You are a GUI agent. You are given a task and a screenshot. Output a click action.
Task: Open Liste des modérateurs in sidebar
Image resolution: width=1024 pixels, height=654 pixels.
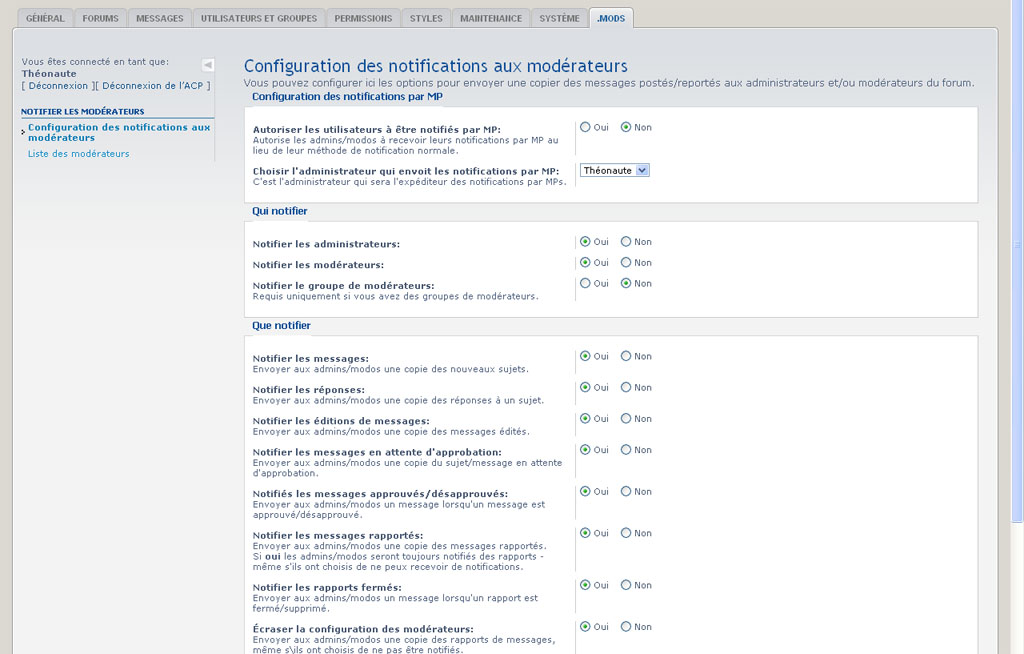pyautogui.click(x=78, y=154)
